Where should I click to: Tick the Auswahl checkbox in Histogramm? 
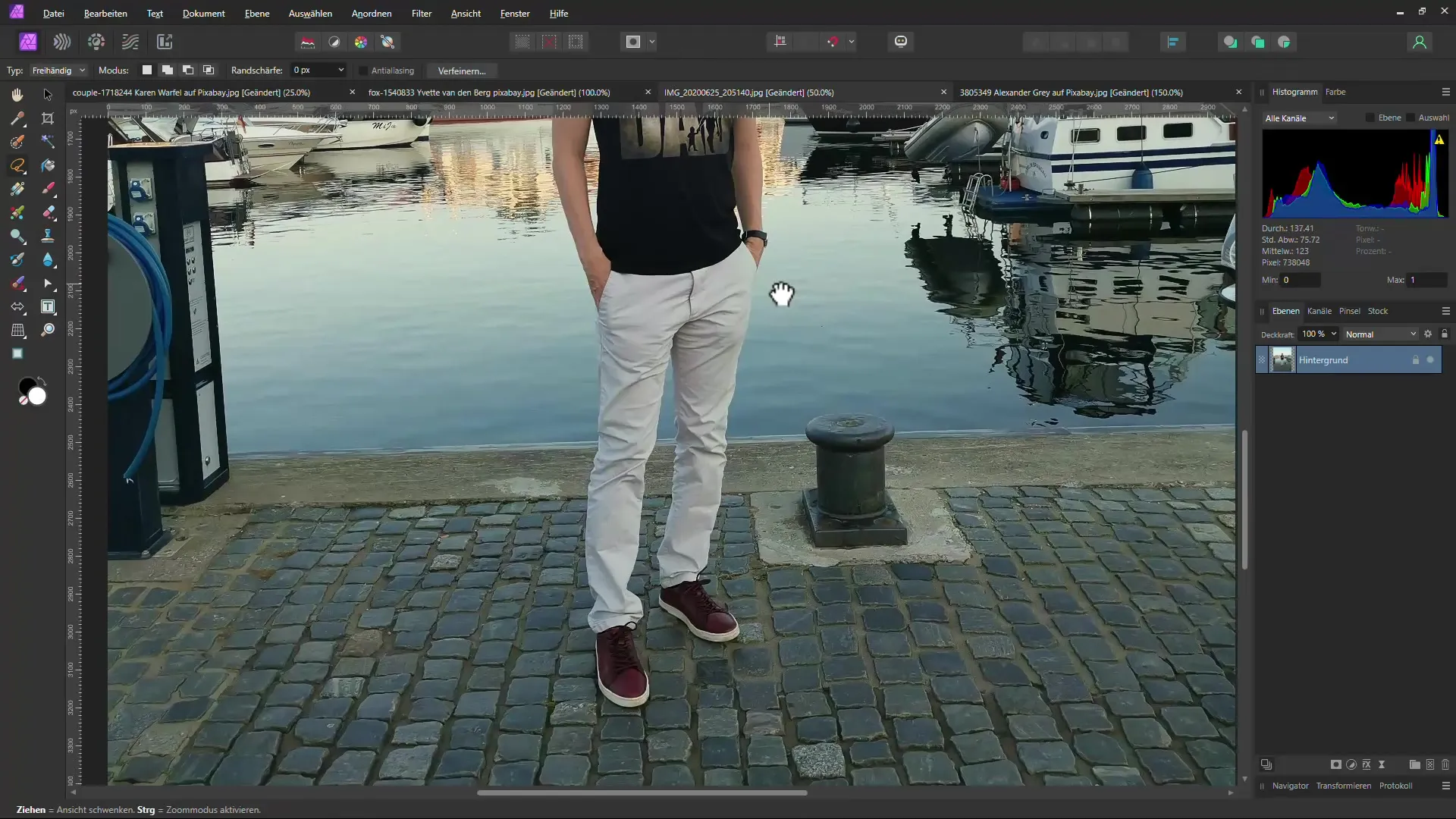point(1410,118)
